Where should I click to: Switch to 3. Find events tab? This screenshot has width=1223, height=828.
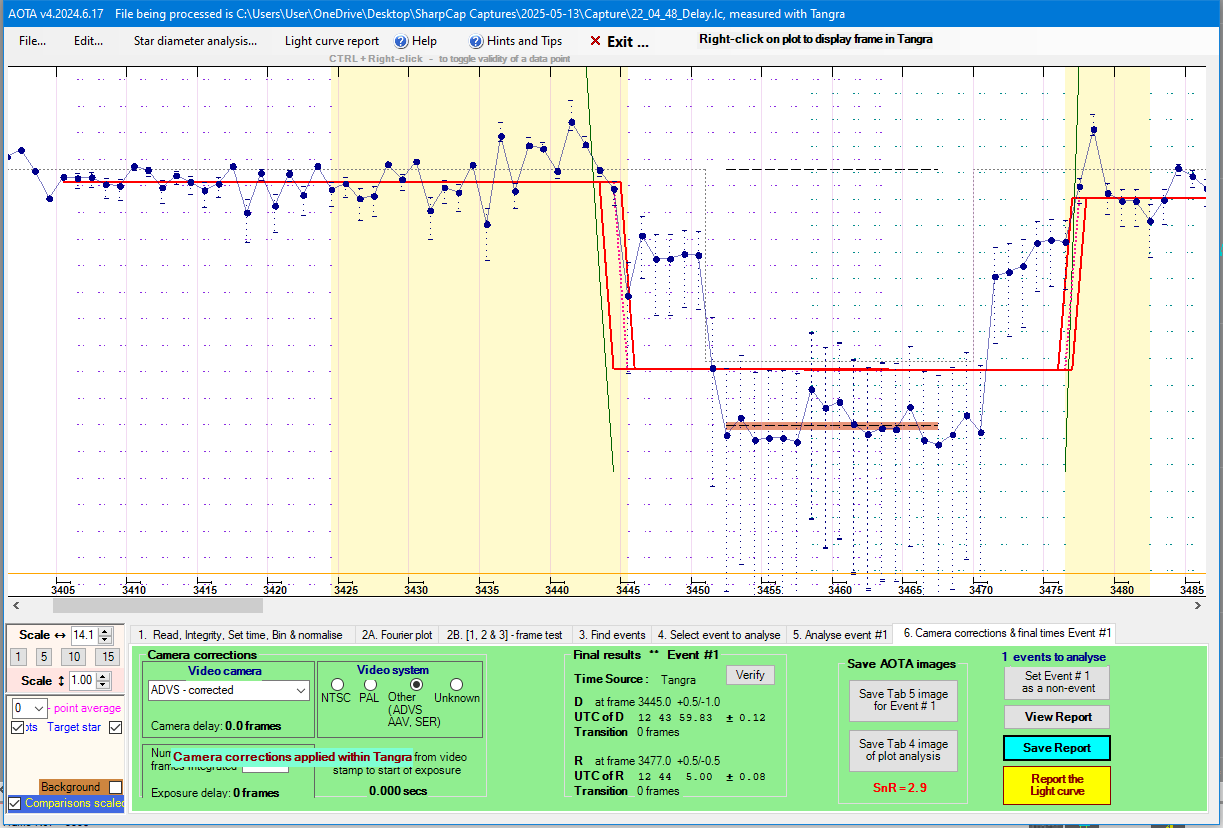pos(612,634)
